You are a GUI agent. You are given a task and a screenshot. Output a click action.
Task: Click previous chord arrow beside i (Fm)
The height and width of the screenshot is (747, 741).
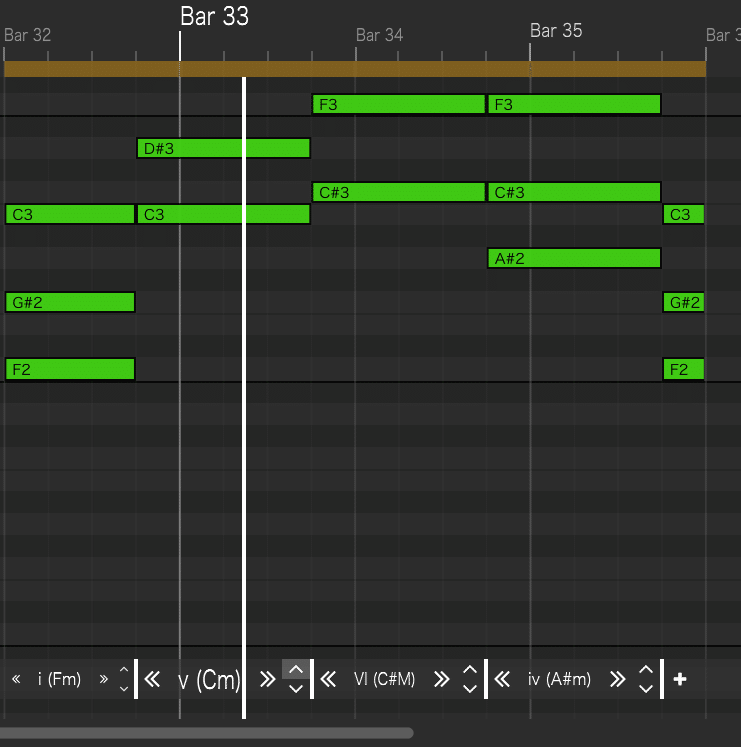pyautogui.click(x=16, y=679)
